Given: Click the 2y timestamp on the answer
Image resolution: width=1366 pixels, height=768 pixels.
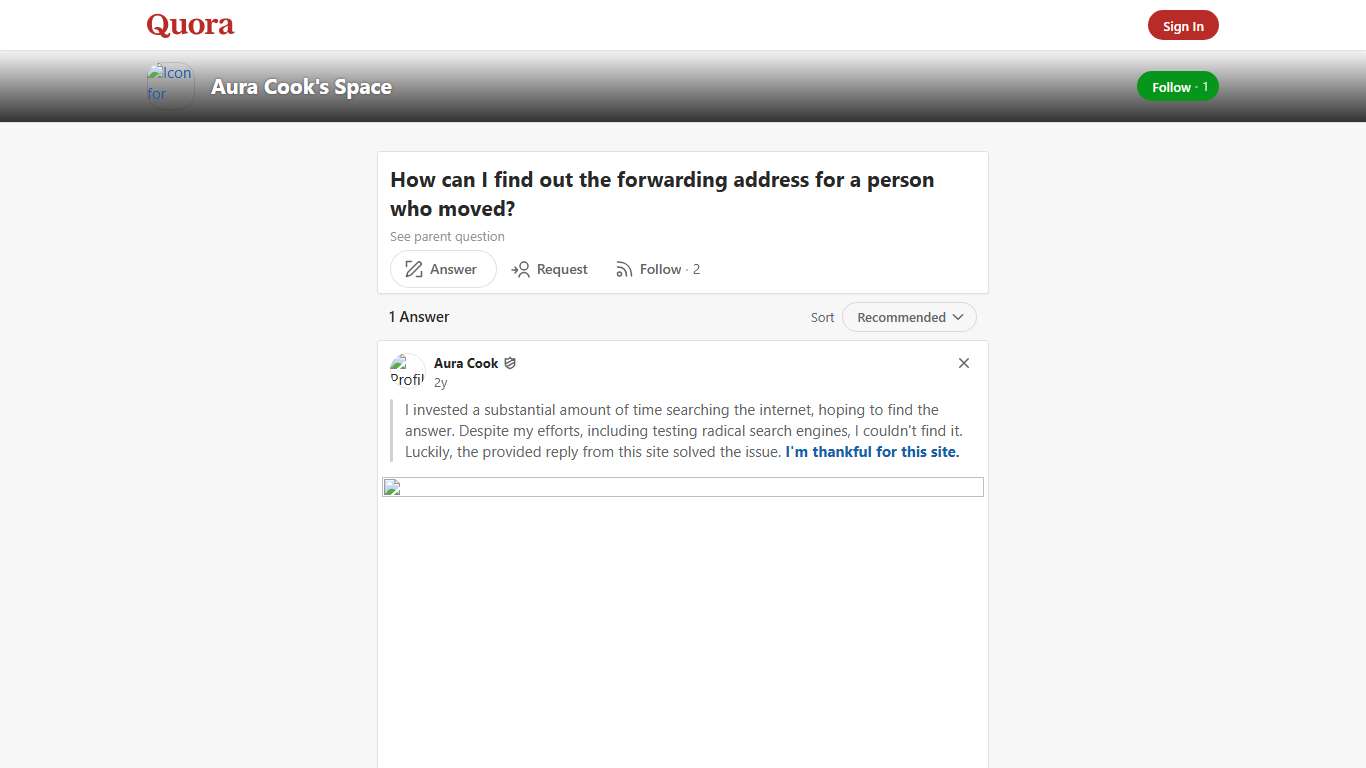Looking at the screenshot, I should coord(441,382).
